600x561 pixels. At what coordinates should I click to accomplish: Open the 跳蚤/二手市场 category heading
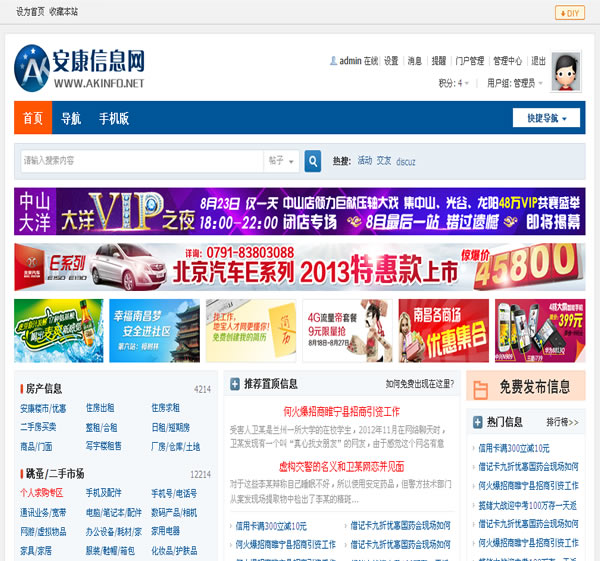click(55, 474)
